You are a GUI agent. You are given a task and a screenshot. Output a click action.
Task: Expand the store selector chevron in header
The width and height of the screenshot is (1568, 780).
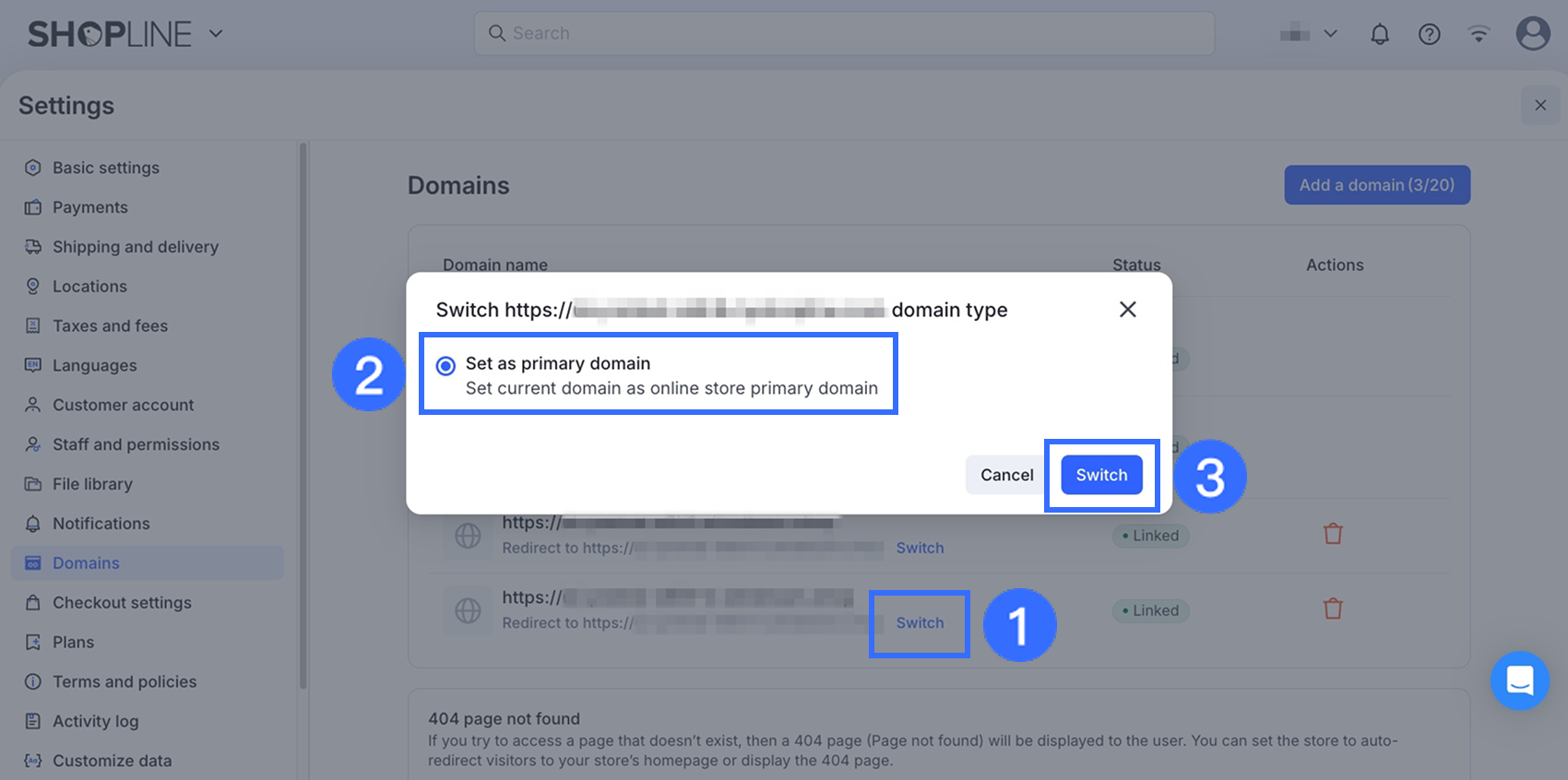(1330, 34)
